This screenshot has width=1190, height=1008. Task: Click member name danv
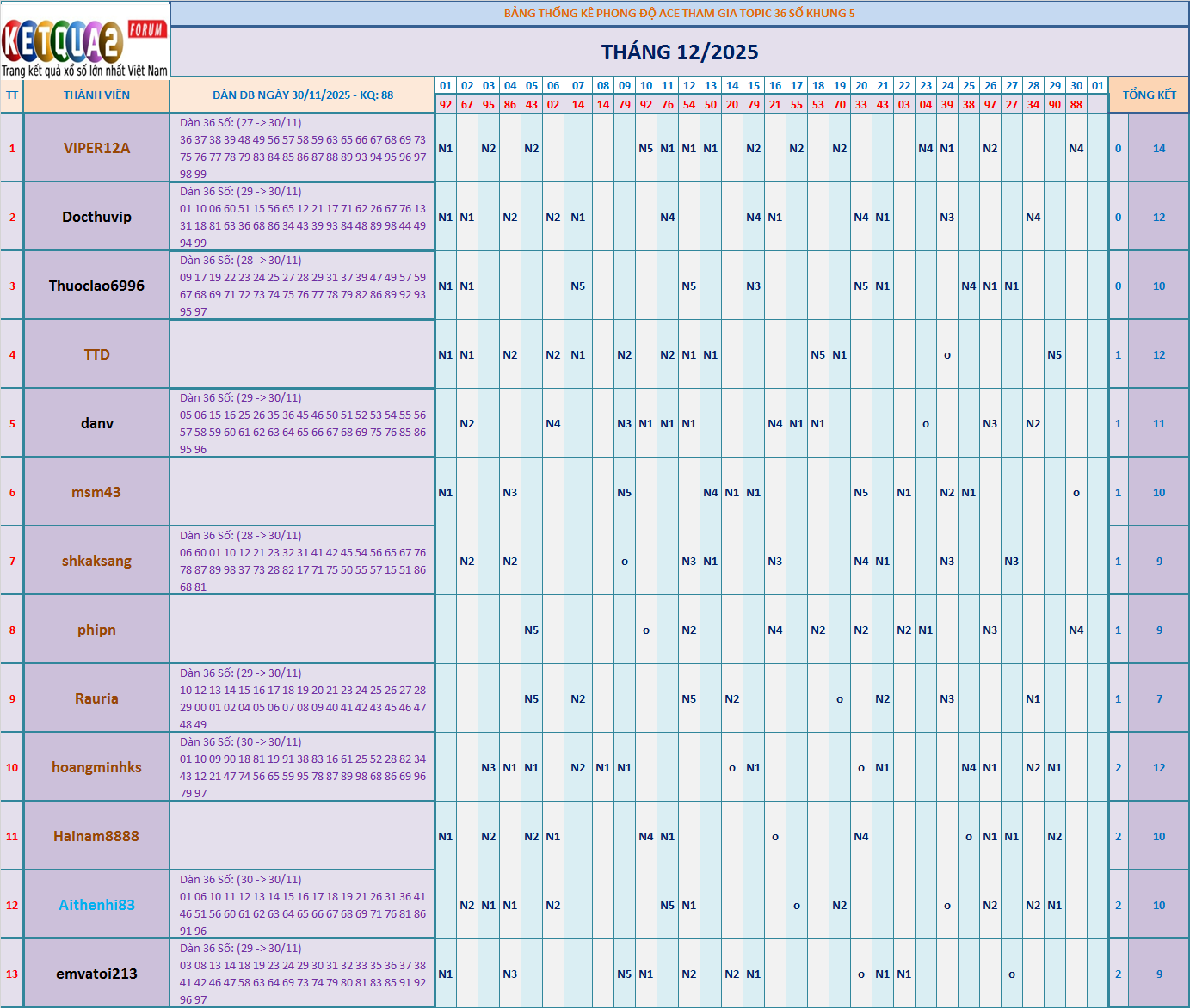click(96, 423)
